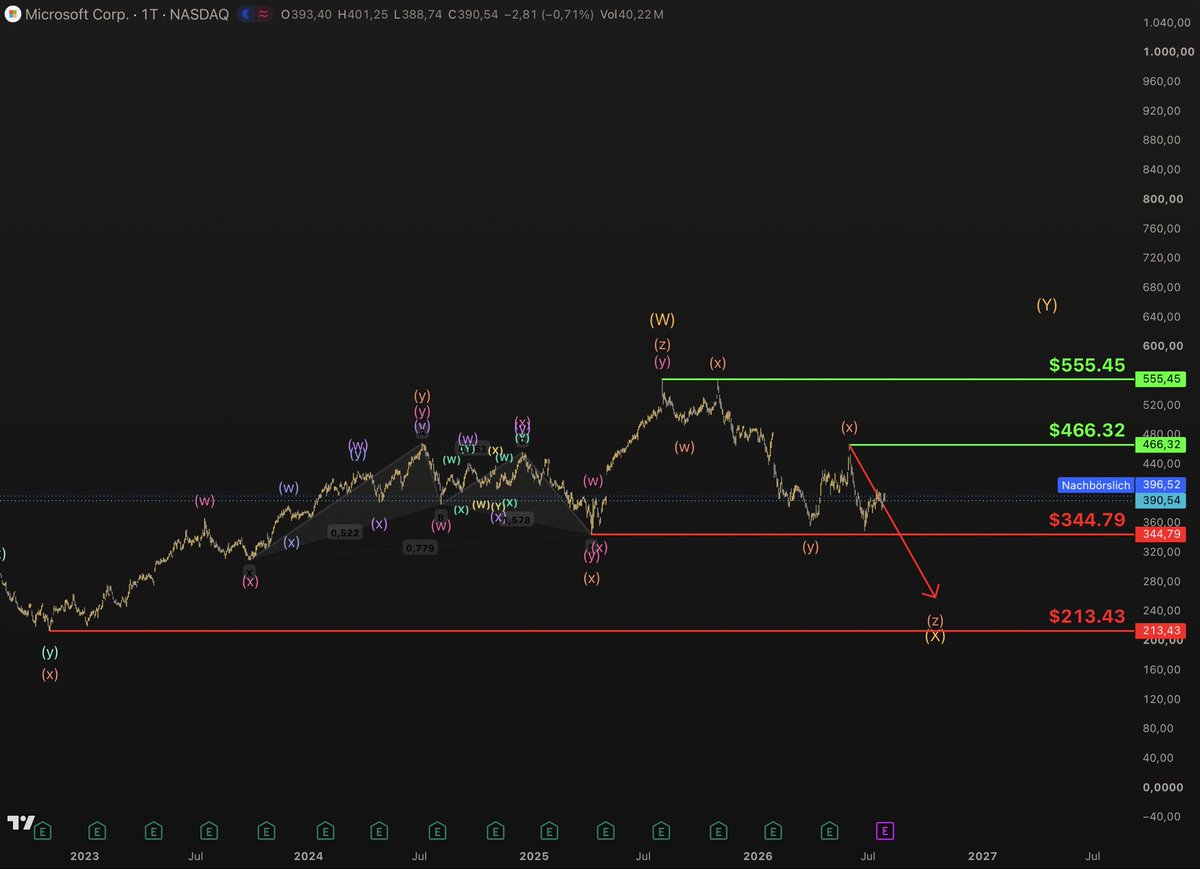The width and height of the screenshot is (1200, 869).
Task: Select the red horizontal line at 344.79
Action: pyautogui.click(x=863, y=535)
